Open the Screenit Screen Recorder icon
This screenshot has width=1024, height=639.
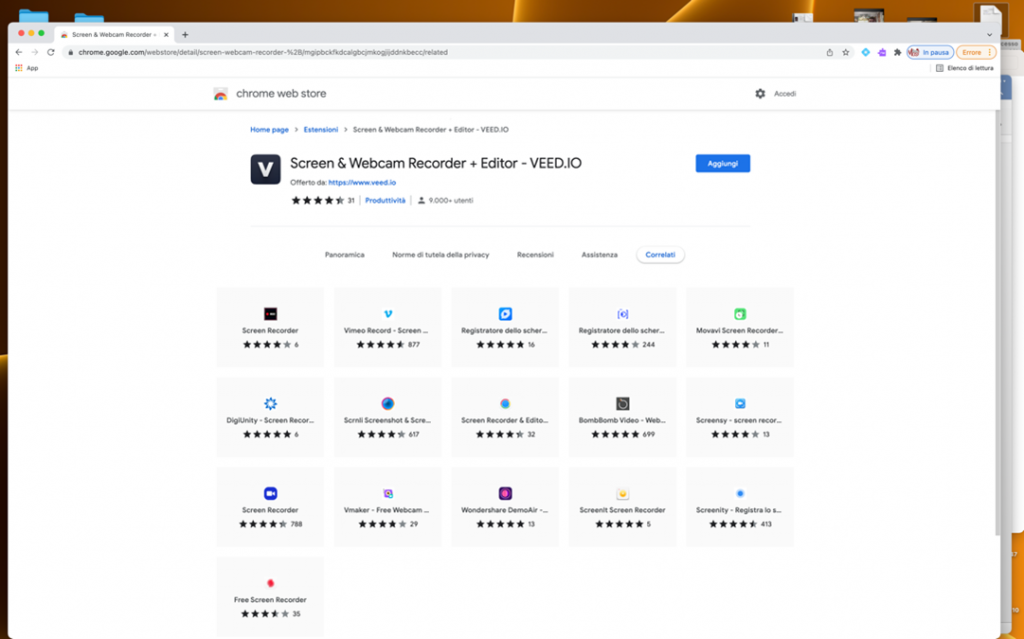(622, 493)
